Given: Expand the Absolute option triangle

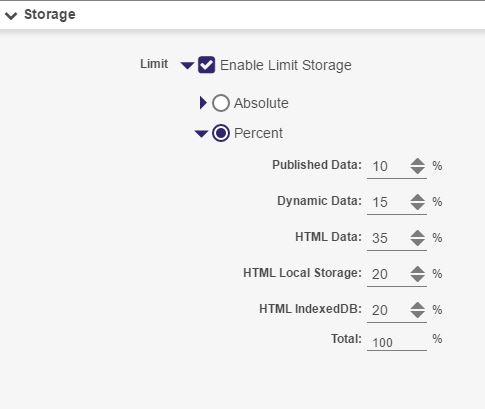Looking at the screenshot, I should (x=203, y=103).
